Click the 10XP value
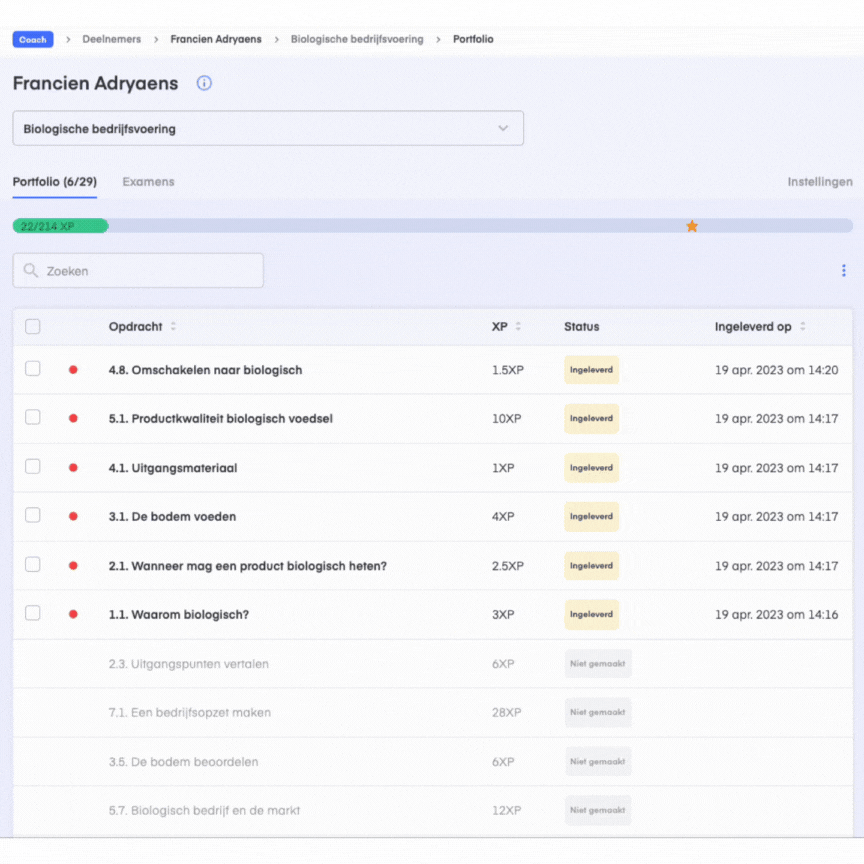The height and width of the screenshot is (864, 864). [x=506, y=418]
